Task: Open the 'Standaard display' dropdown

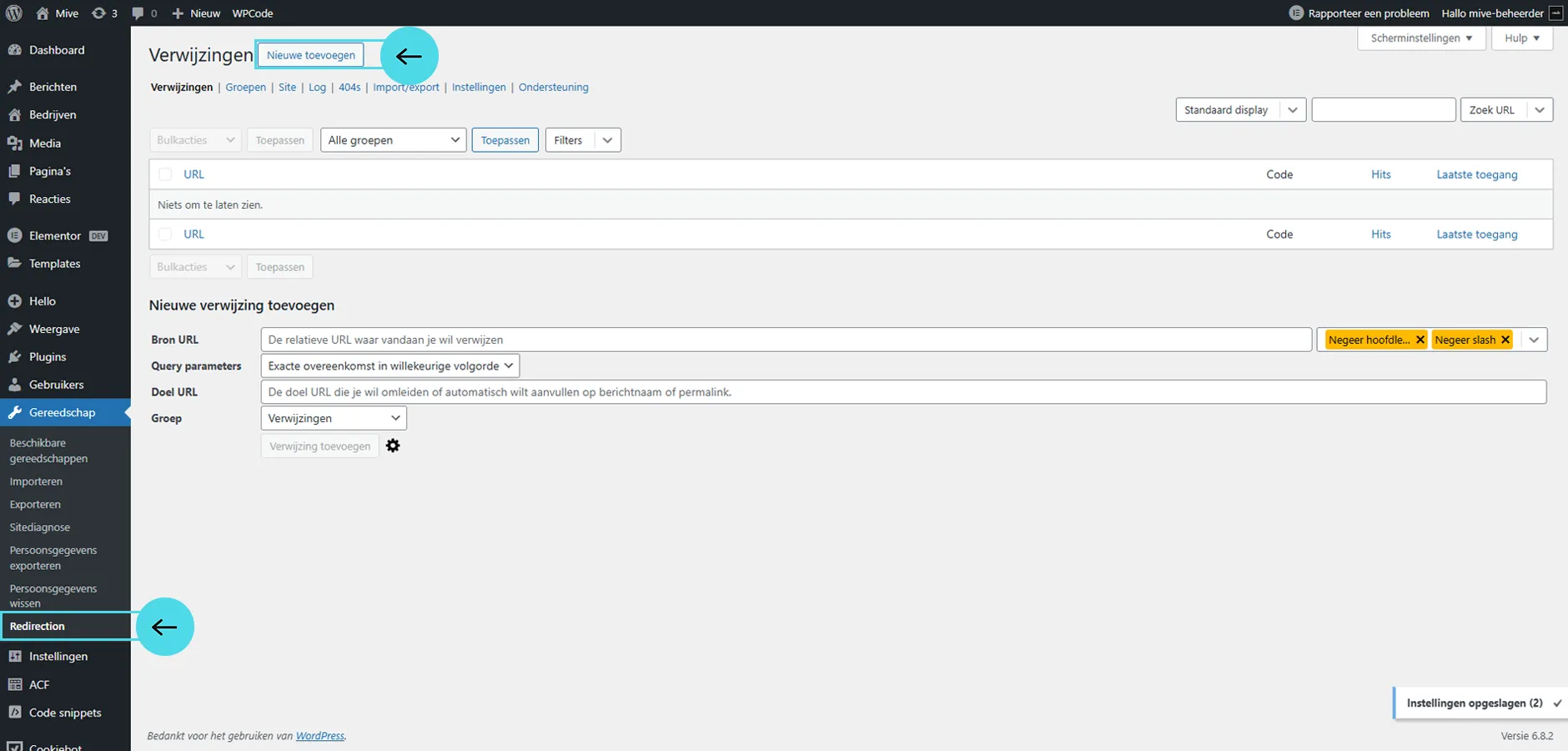Action: click(1239, 110)
